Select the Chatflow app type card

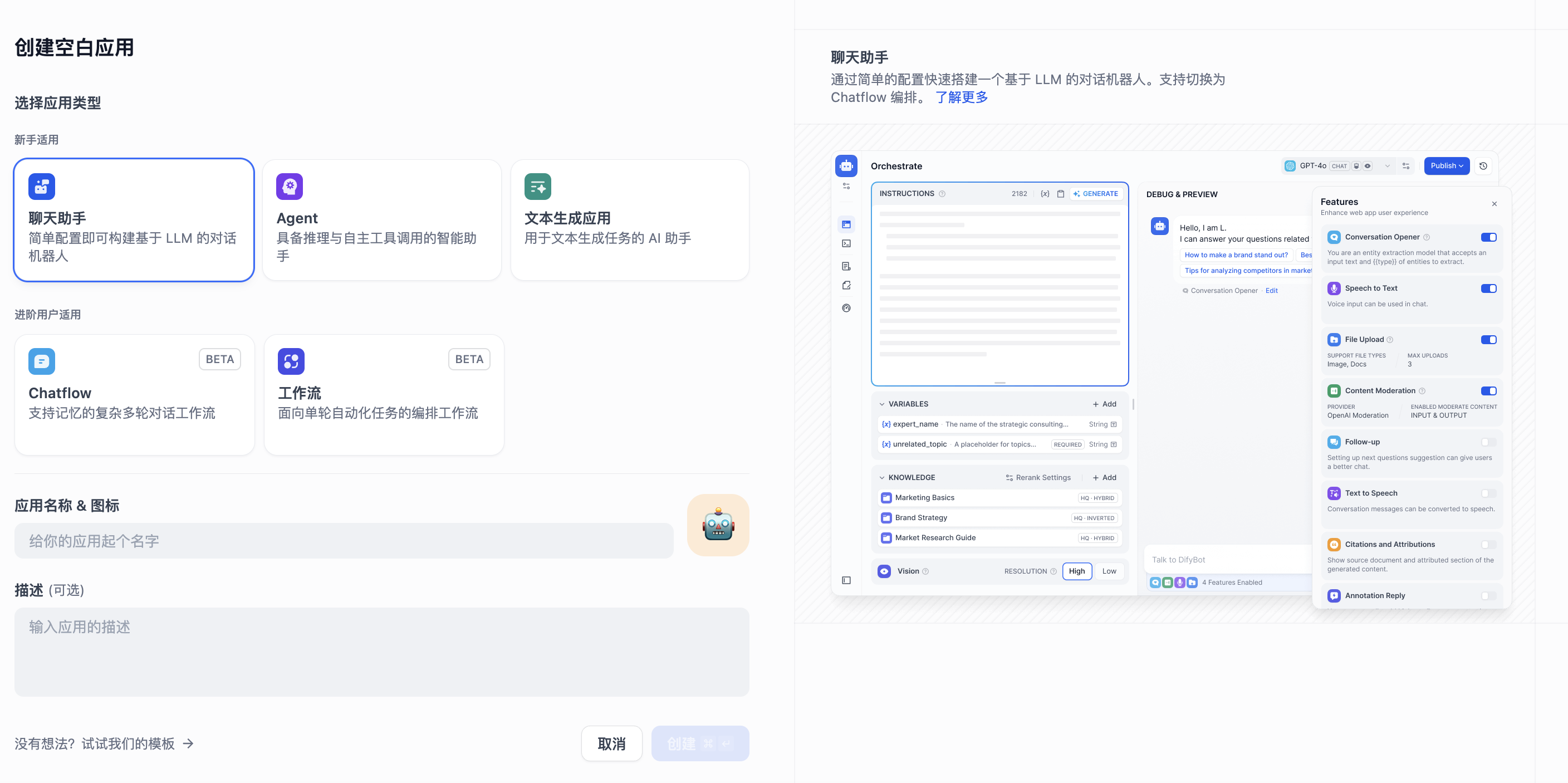[x=135, y=394]
